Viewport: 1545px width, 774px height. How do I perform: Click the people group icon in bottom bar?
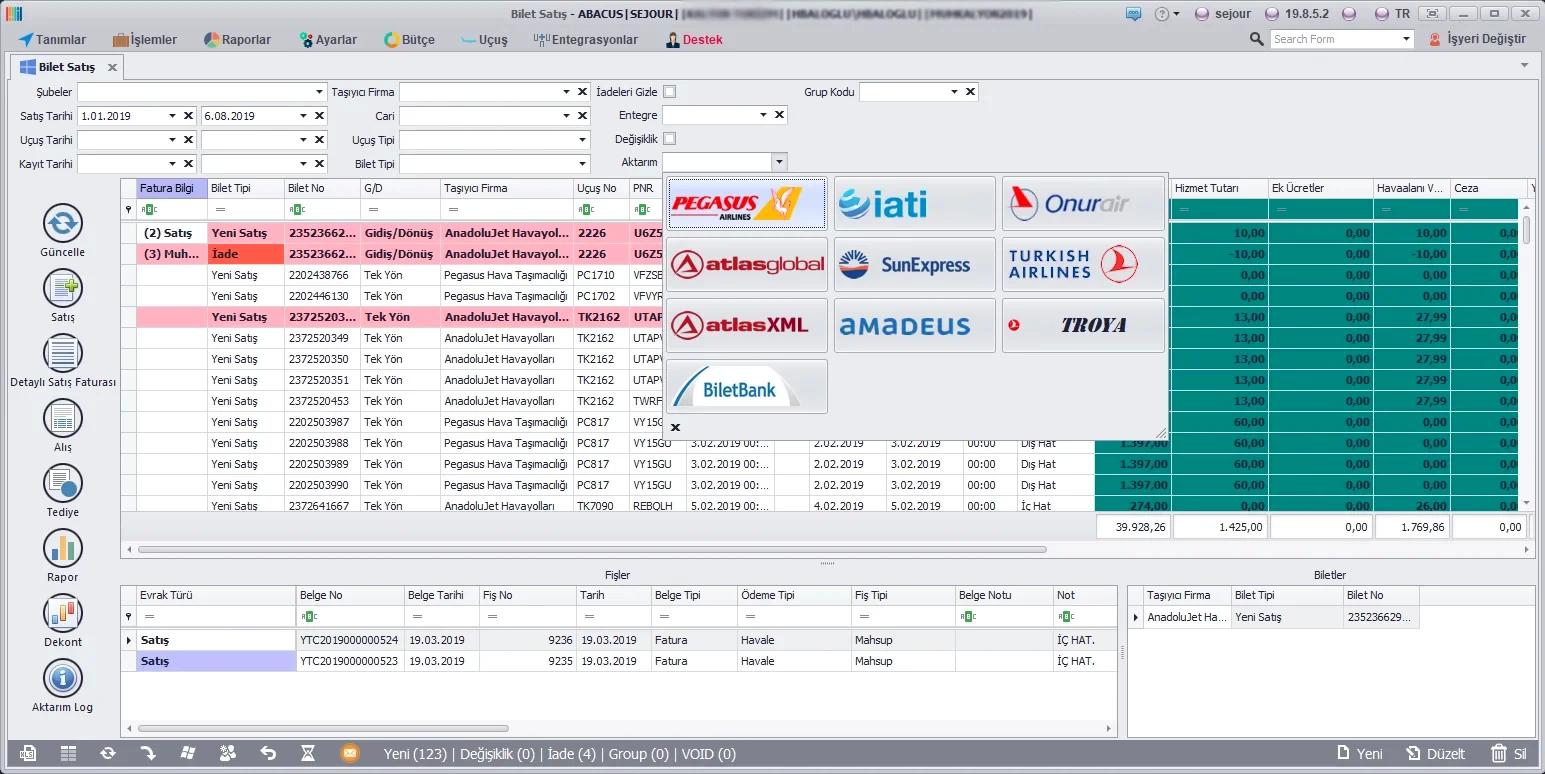point(228,753)
